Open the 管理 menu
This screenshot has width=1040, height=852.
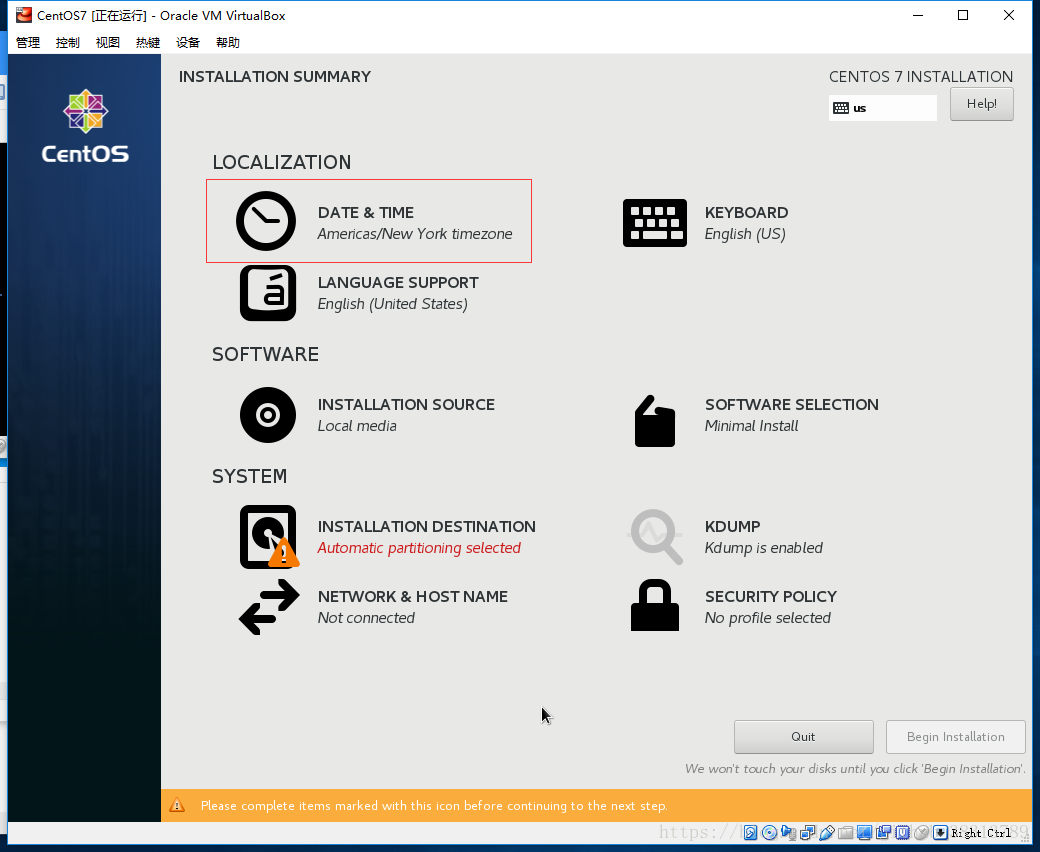(x=28, y=42)
